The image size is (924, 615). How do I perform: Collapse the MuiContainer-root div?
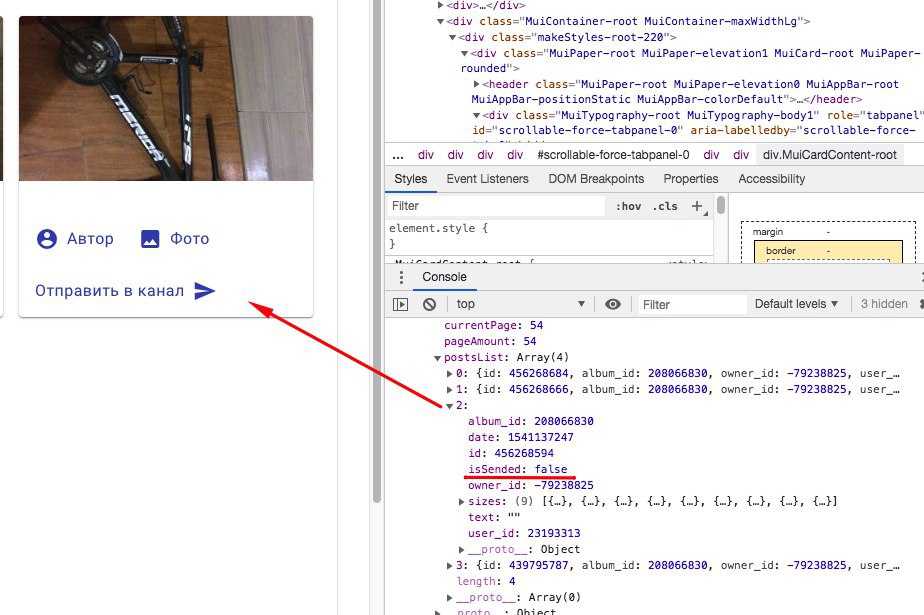pos(440,21)
